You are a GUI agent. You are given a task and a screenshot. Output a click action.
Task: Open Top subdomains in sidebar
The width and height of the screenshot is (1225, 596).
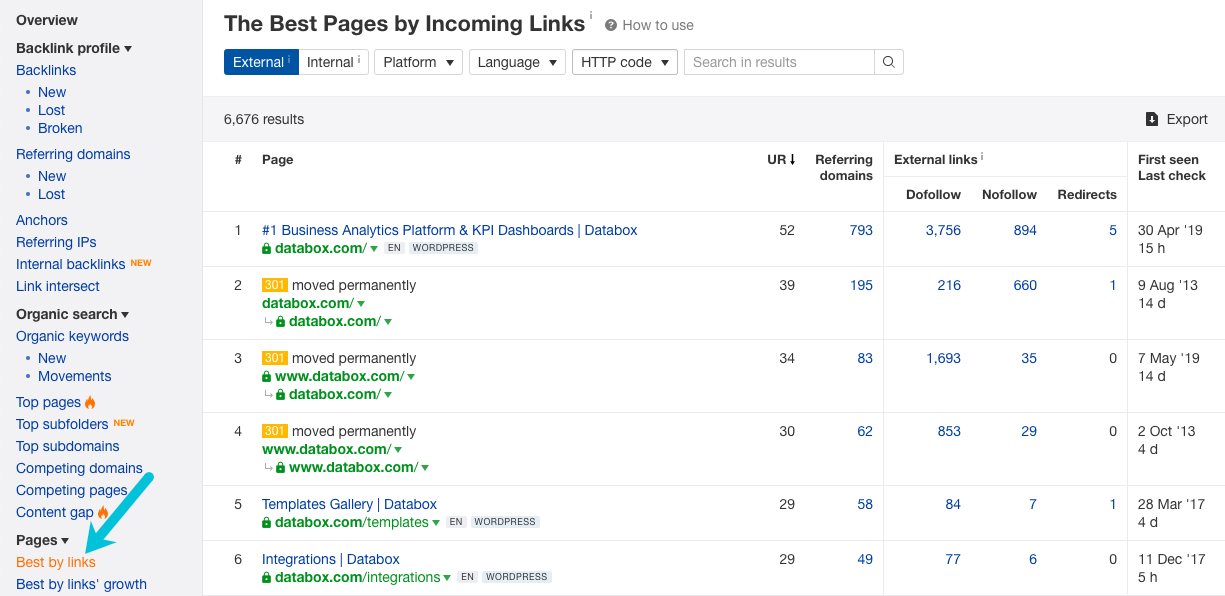coord(67,446)
